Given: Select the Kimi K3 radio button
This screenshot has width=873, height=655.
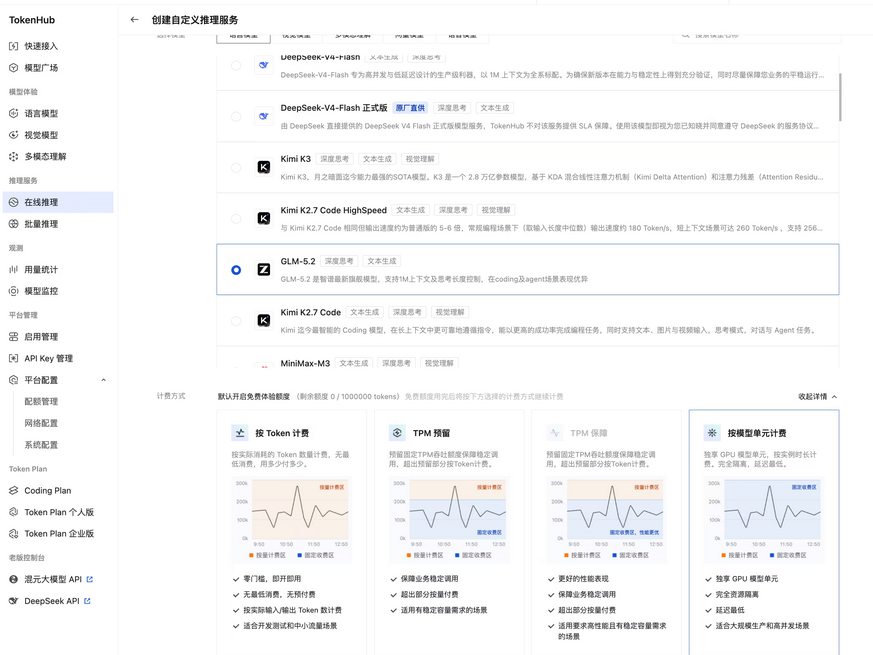Looking at the screenshot, I should coord(236,168).
